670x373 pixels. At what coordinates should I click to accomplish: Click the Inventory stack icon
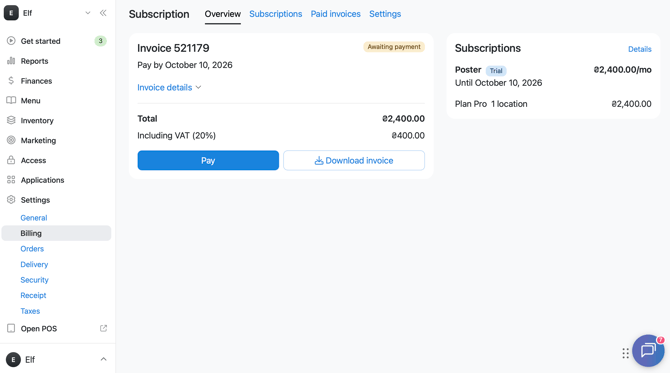click(11, 120)
